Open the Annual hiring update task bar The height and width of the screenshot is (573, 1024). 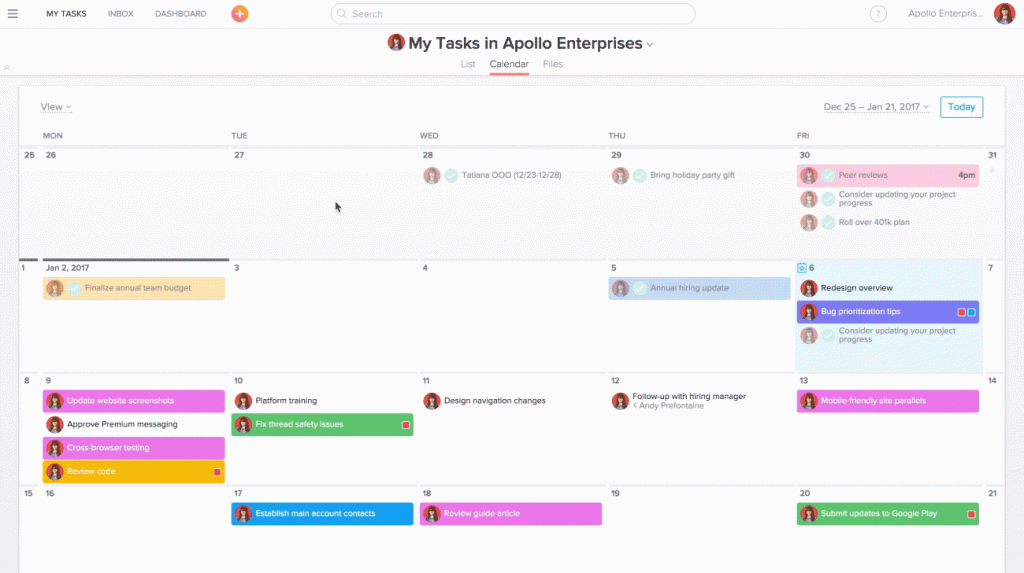699,288
